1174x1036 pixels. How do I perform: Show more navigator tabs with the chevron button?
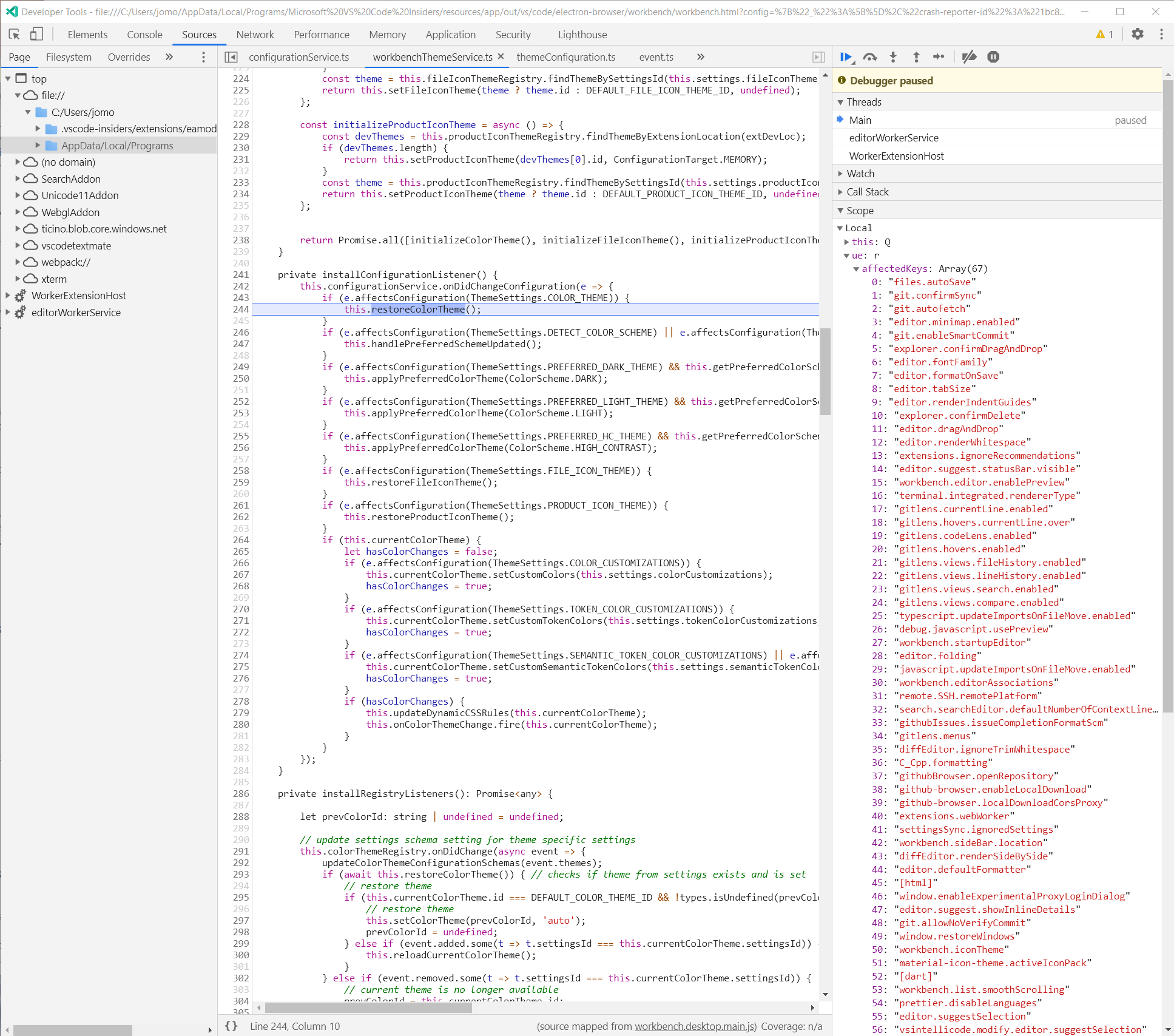point(169,56)
